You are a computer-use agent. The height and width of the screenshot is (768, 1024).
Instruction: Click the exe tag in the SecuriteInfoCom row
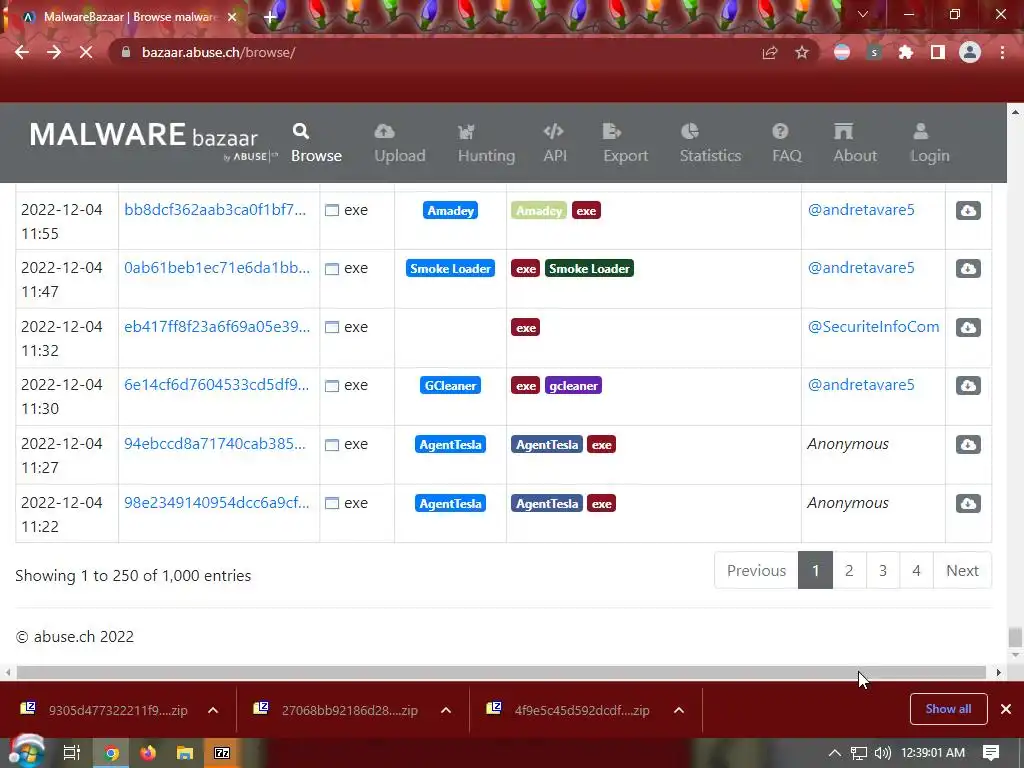525,327
